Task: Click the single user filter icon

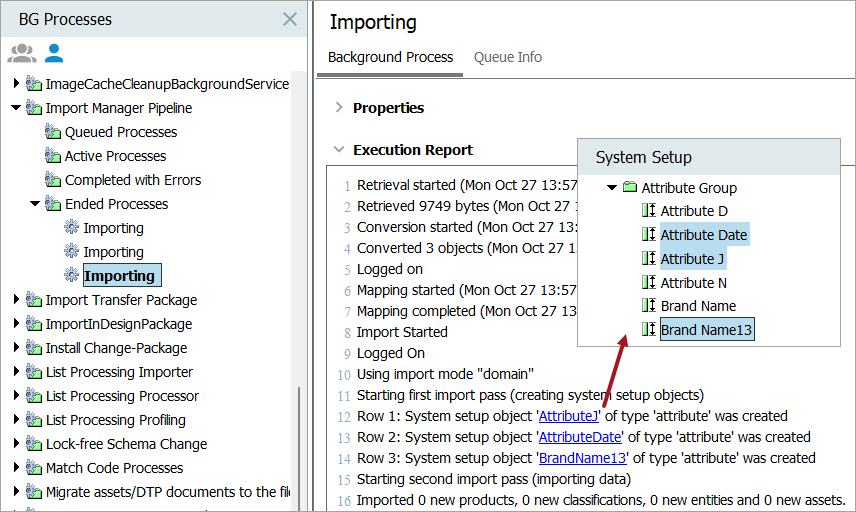Action: tap(54, 54)
